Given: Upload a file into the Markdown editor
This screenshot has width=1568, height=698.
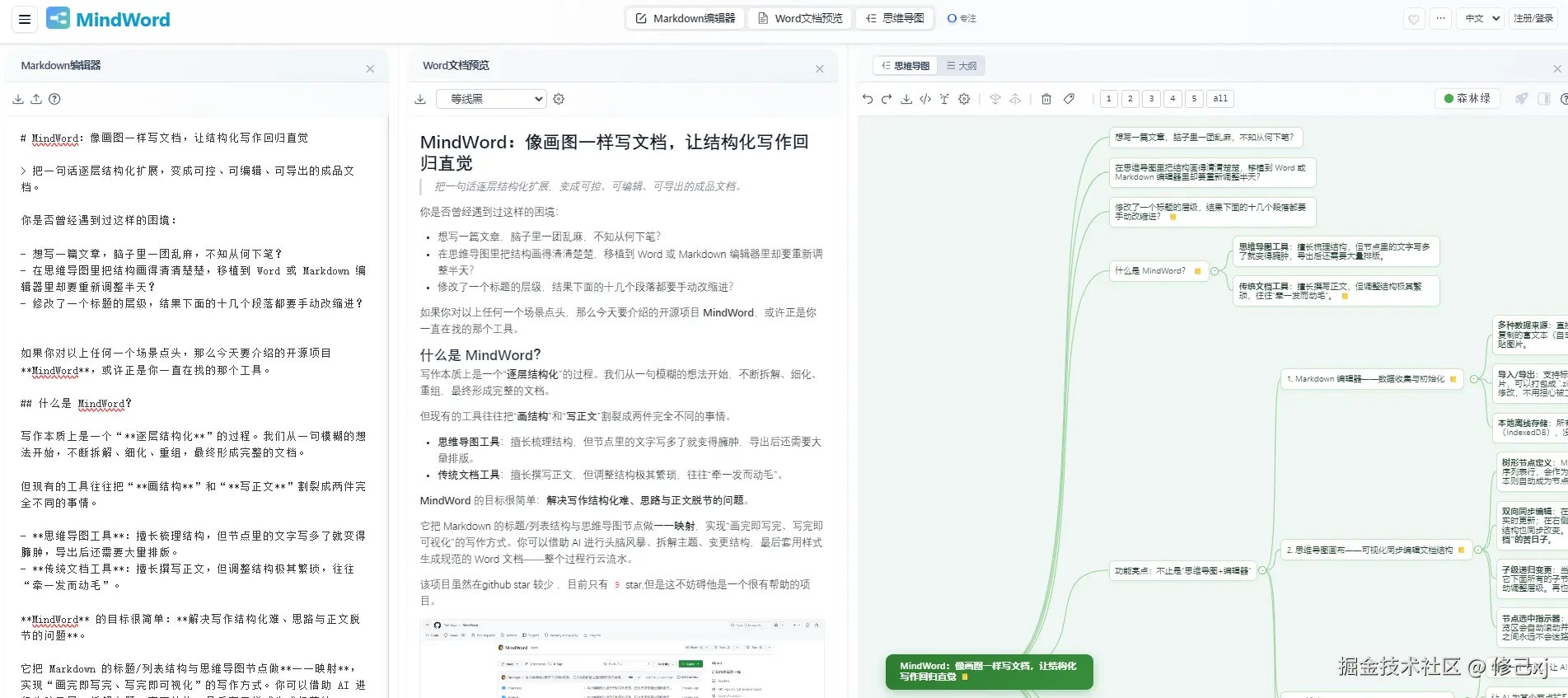Looking at the screenshot, I should [36, 99].
